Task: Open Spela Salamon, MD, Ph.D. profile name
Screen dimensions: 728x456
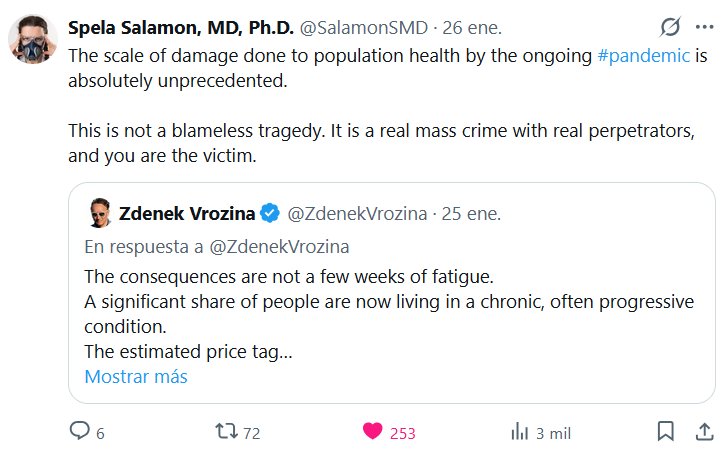Action: (181, 27)
